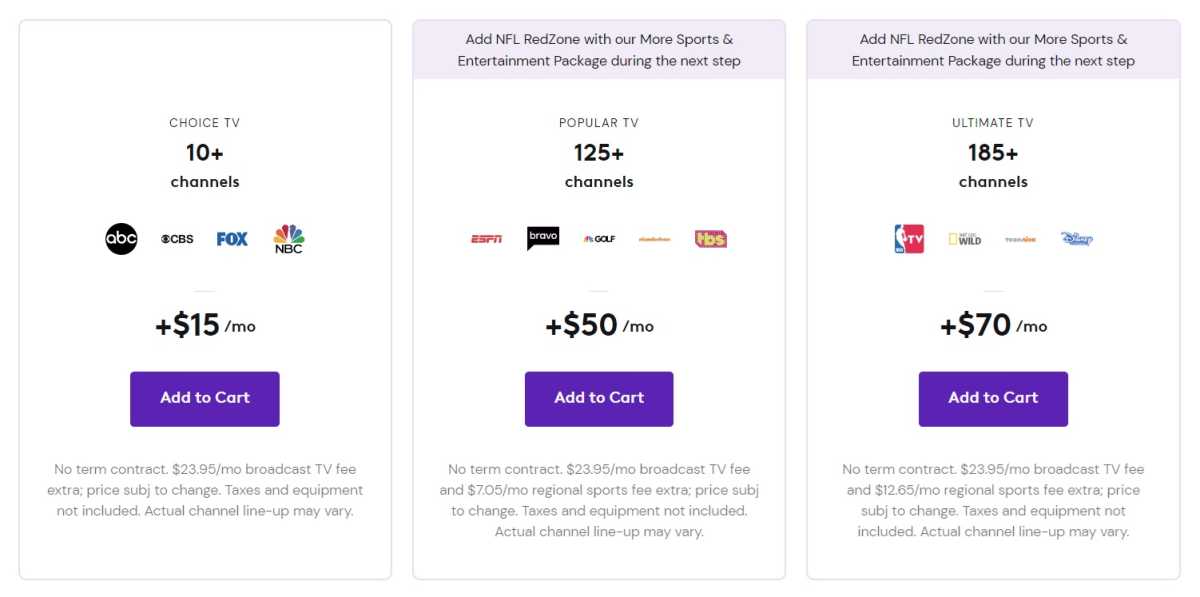
Task: Add the Choice TV plan to cart
Action: [204, 398]
